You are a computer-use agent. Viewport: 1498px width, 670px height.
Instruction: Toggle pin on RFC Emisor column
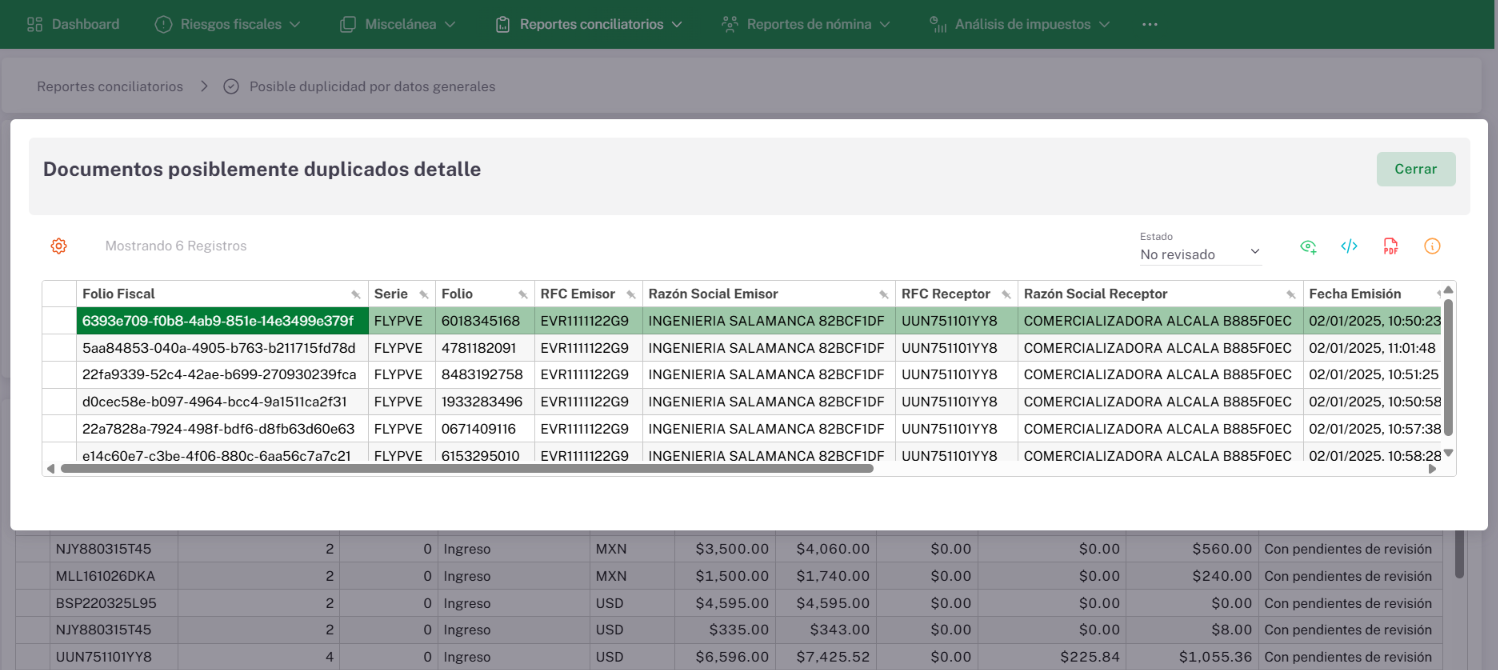(x=630, y=295)
